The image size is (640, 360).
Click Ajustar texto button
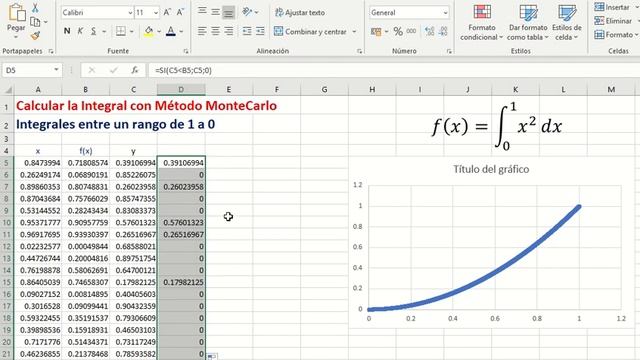click(300, 13)
